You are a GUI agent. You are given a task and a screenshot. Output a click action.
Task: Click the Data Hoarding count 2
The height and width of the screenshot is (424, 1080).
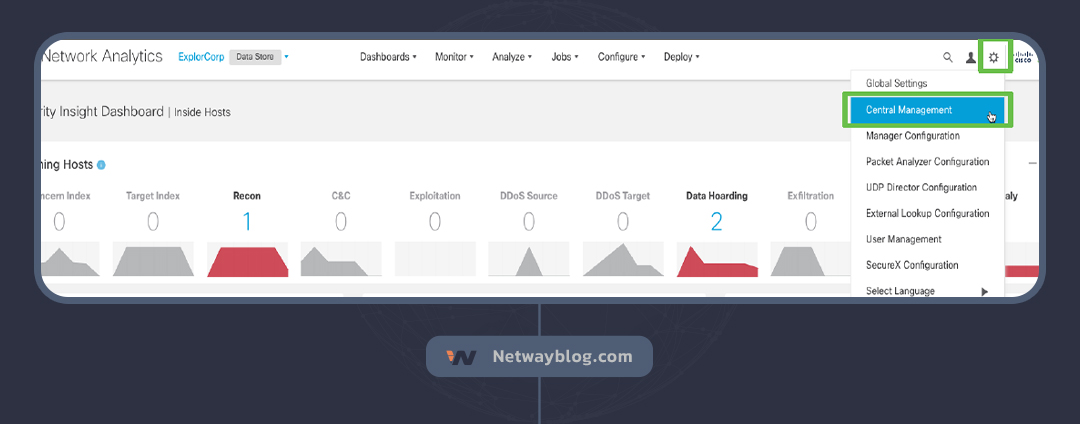click(716, 221)
